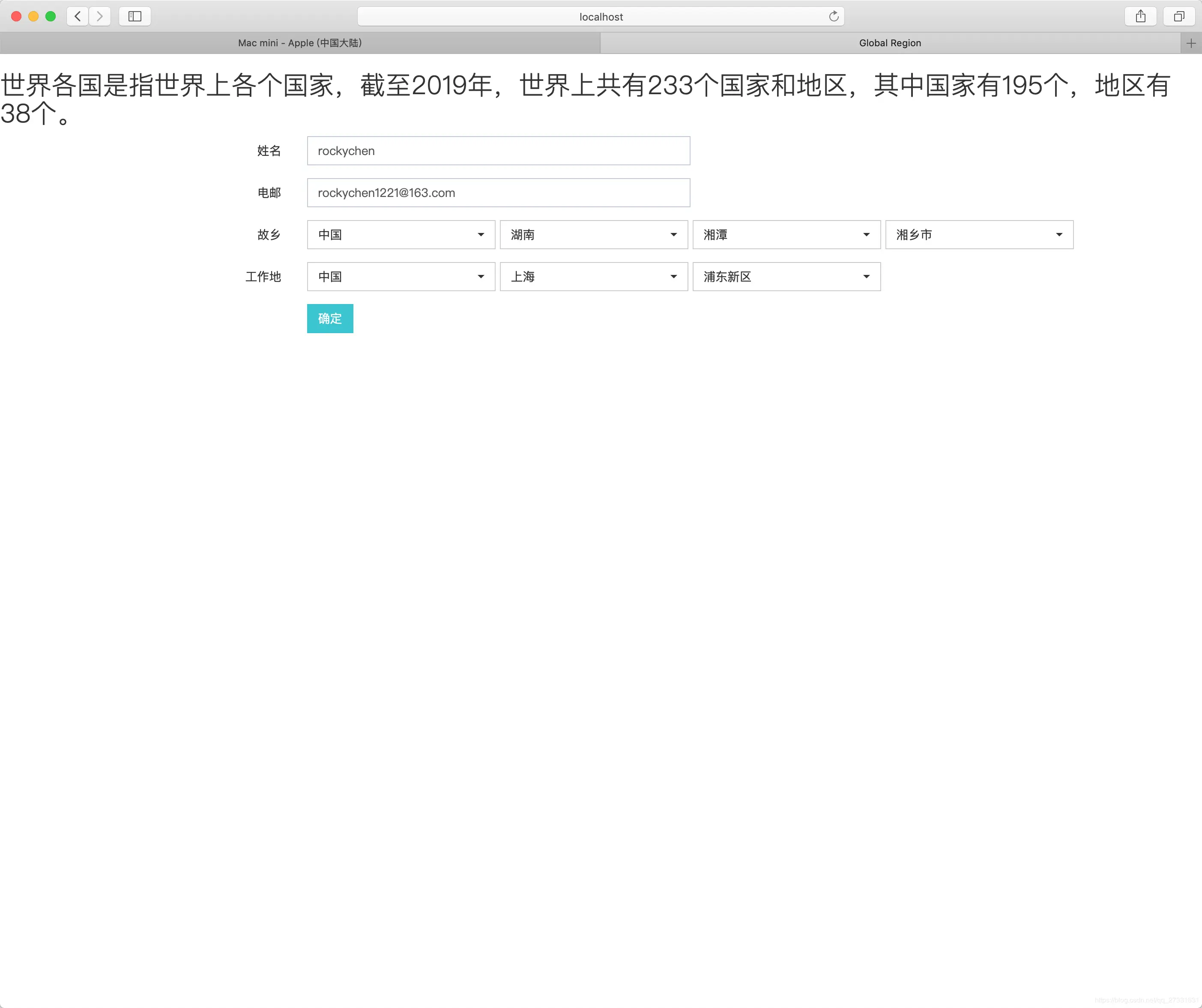Image resolution: width=1202 pixels, height=1008 pixels.
Task: Open the Share menu icon
Action: coord(1139,16)
